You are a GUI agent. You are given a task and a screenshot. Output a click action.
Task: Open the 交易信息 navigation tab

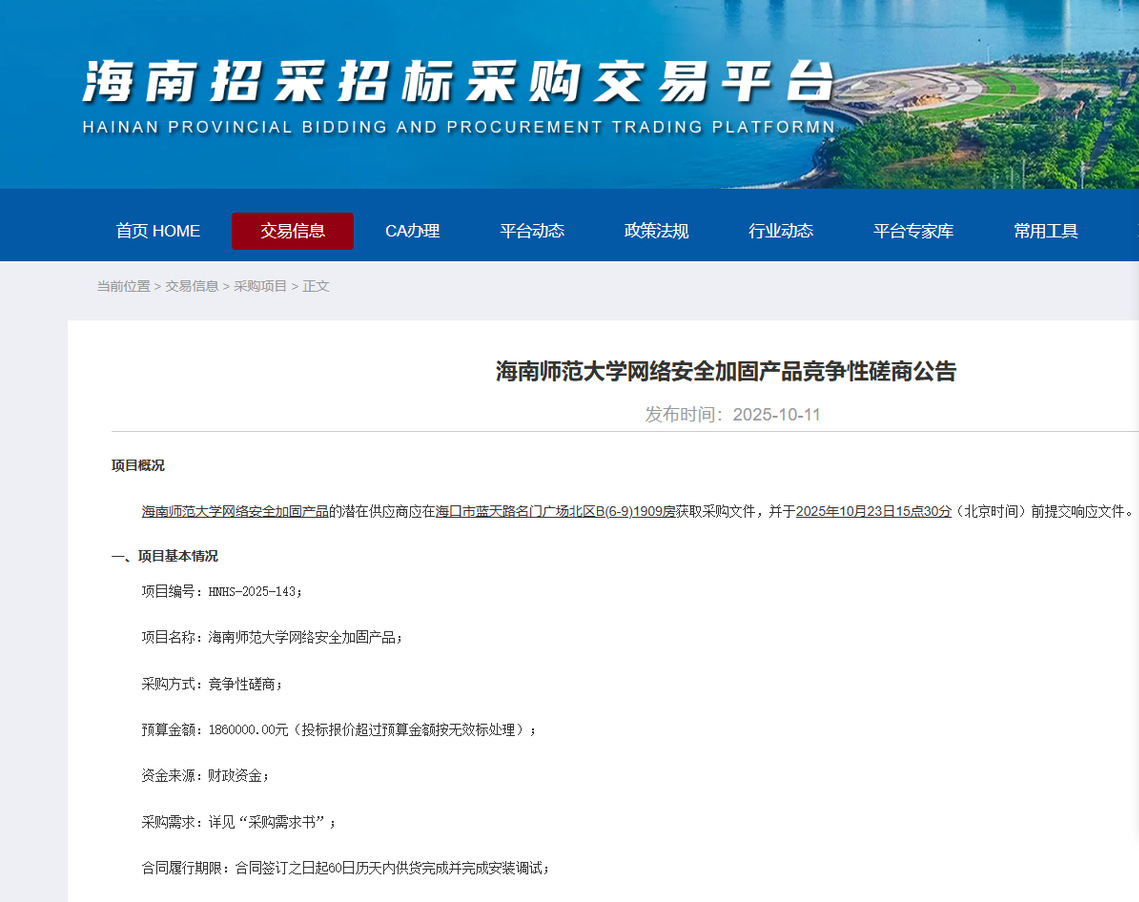tap(292, 231)
